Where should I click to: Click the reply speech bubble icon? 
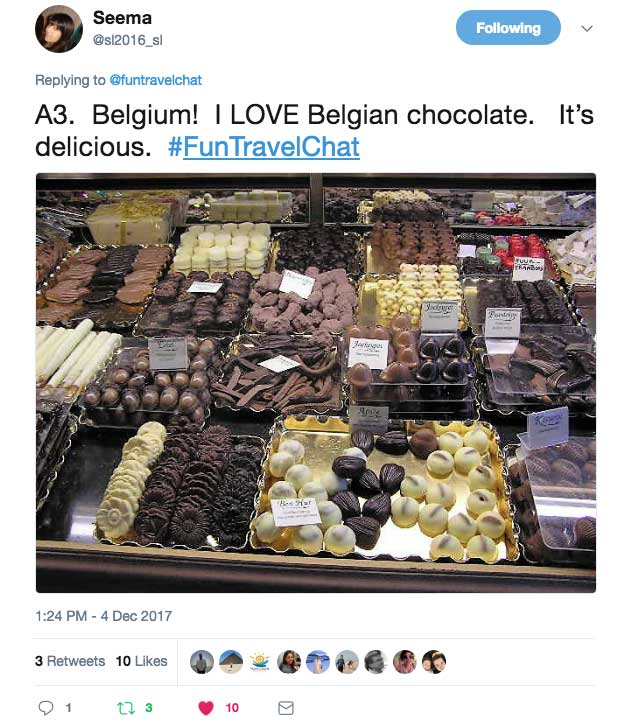pyautogui.click(x=45, y=708)
